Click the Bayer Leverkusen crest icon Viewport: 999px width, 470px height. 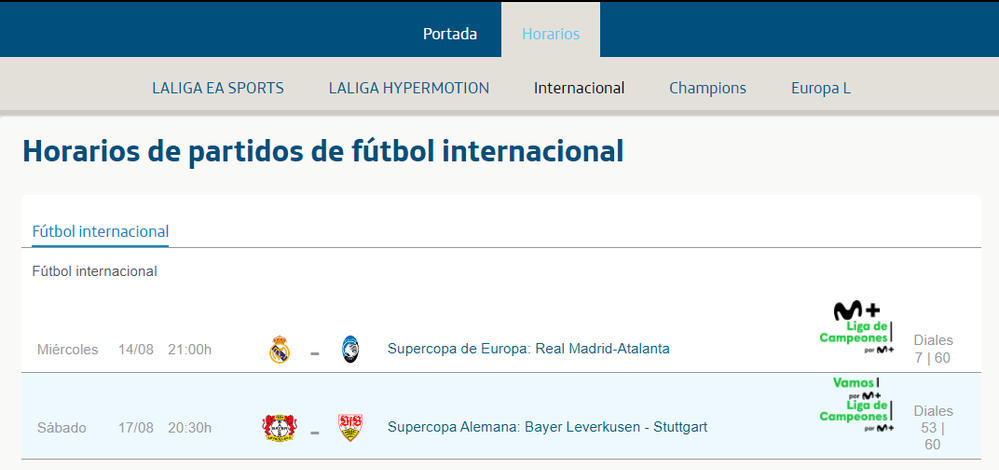(x=276, y=427)
